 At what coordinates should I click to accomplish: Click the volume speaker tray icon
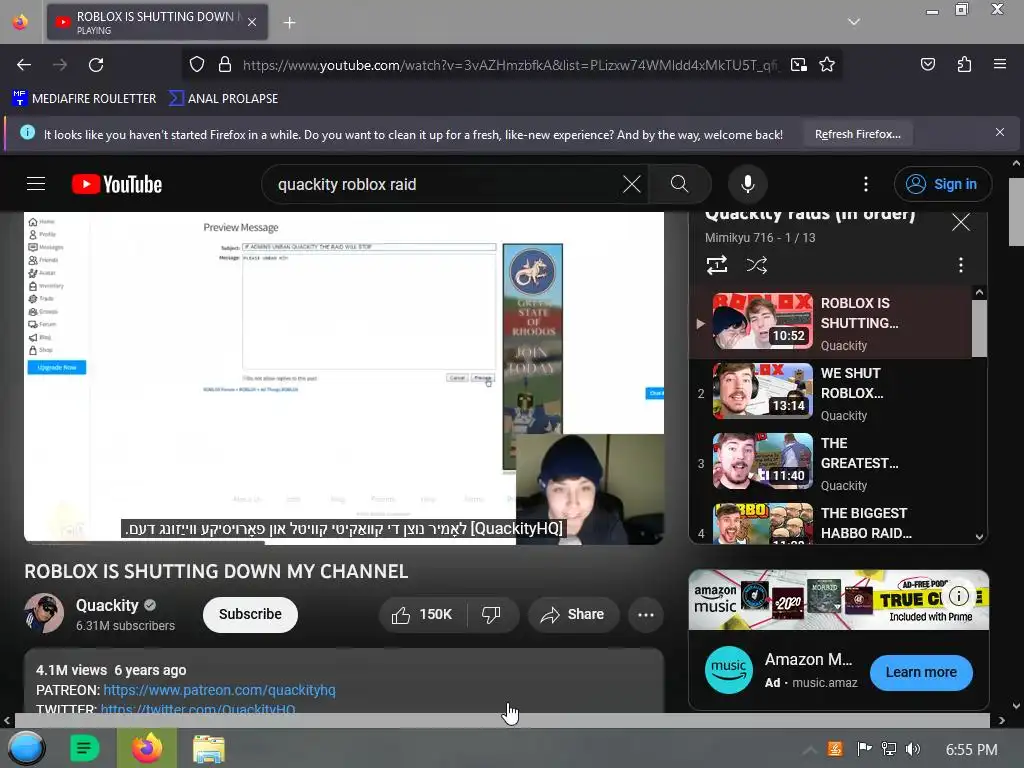pos(912,749)
